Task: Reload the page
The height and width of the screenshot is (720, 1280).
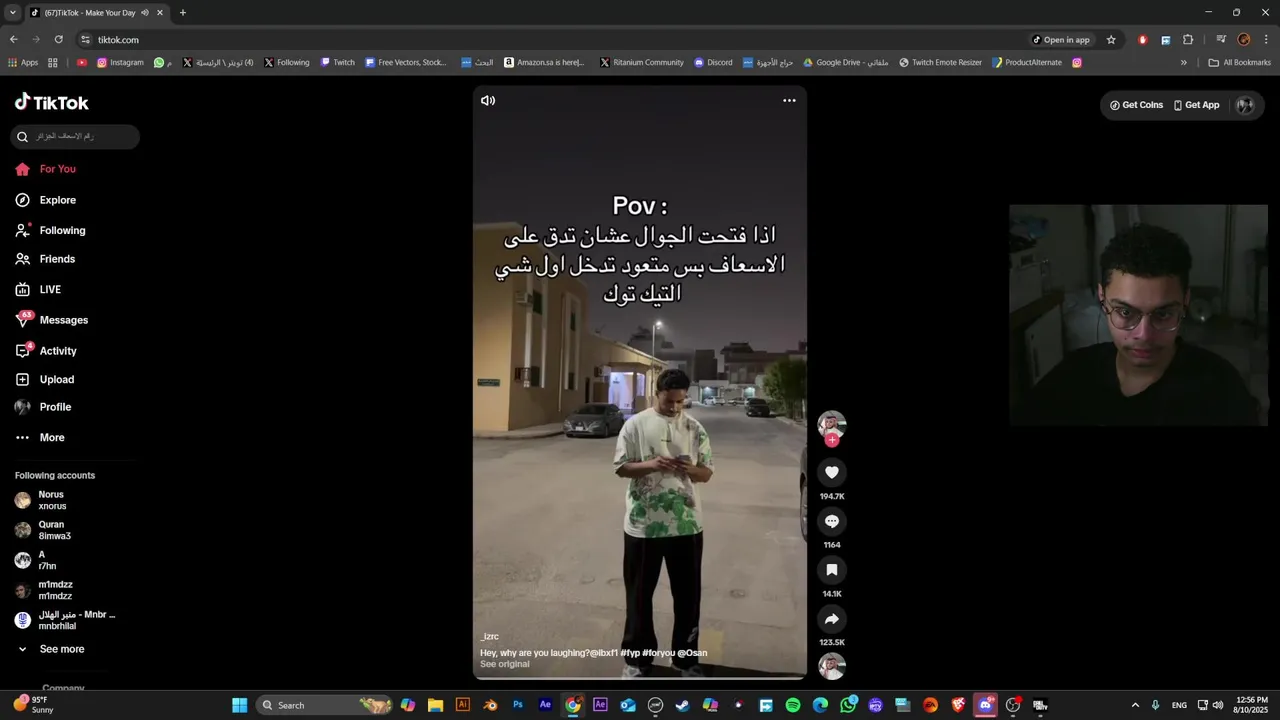Action: (59, 40)
